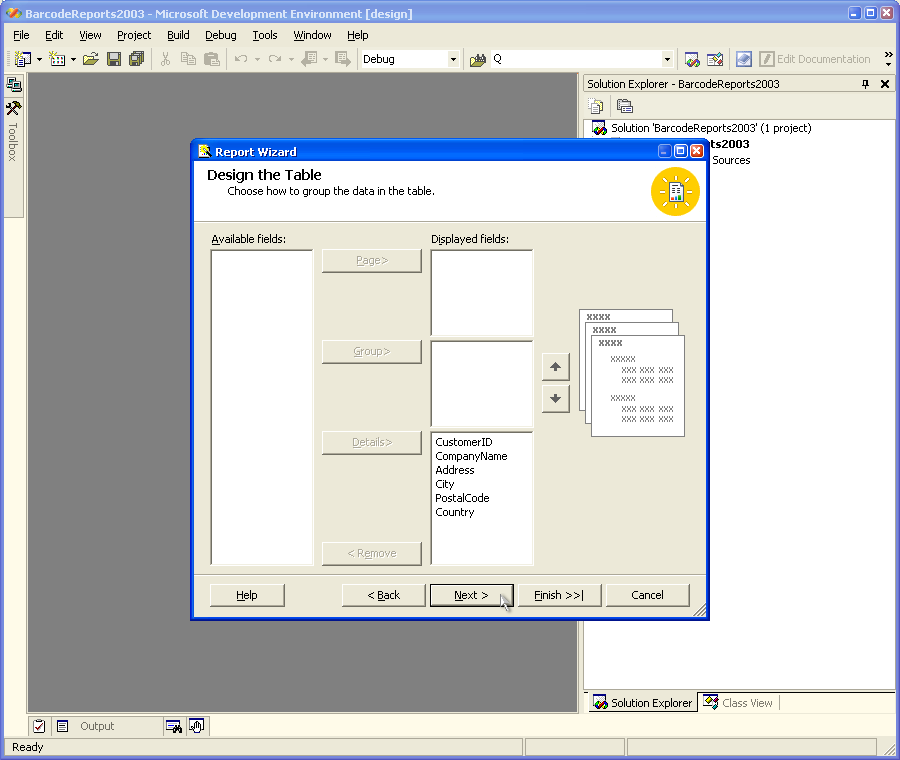Screen dimensions: 900x760
Task: Click the Save All icon
Action: [136, 59]
